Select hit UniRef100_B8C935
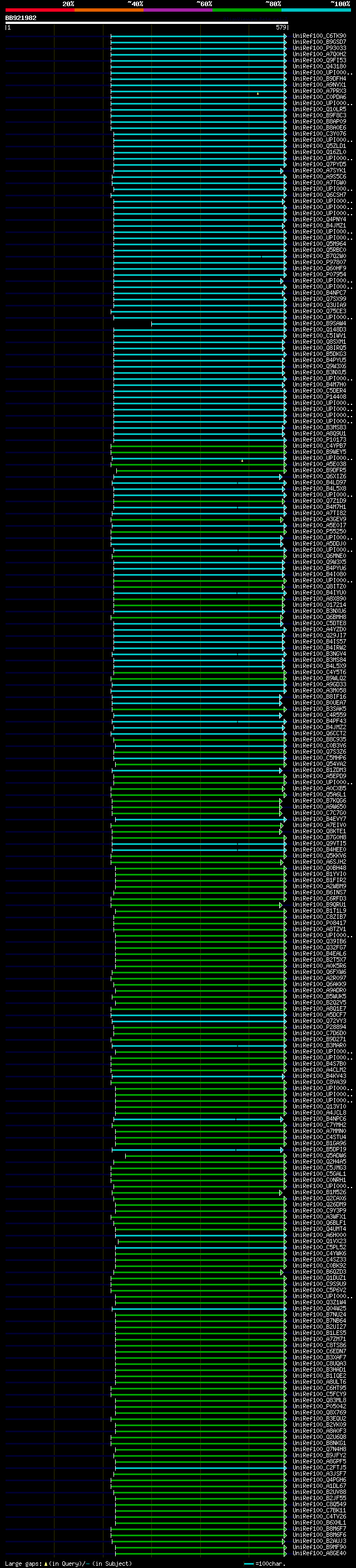The width and height of the screenshot is (356, 1568). (x=319, y=740)
